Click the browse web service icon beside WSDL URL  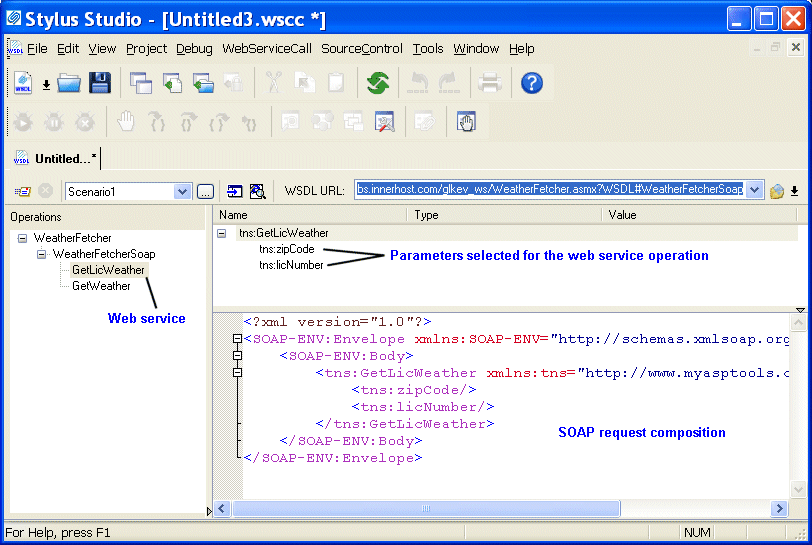776,191
